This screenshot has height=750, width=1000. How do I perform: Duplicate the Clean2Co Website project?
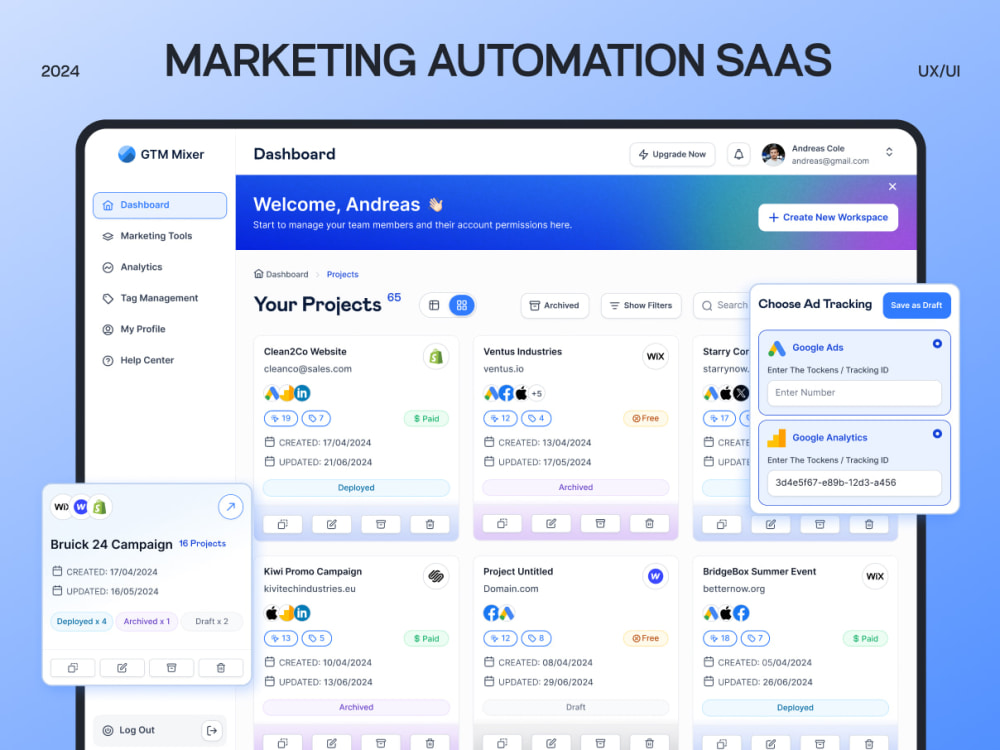click(x=283, y=523)
